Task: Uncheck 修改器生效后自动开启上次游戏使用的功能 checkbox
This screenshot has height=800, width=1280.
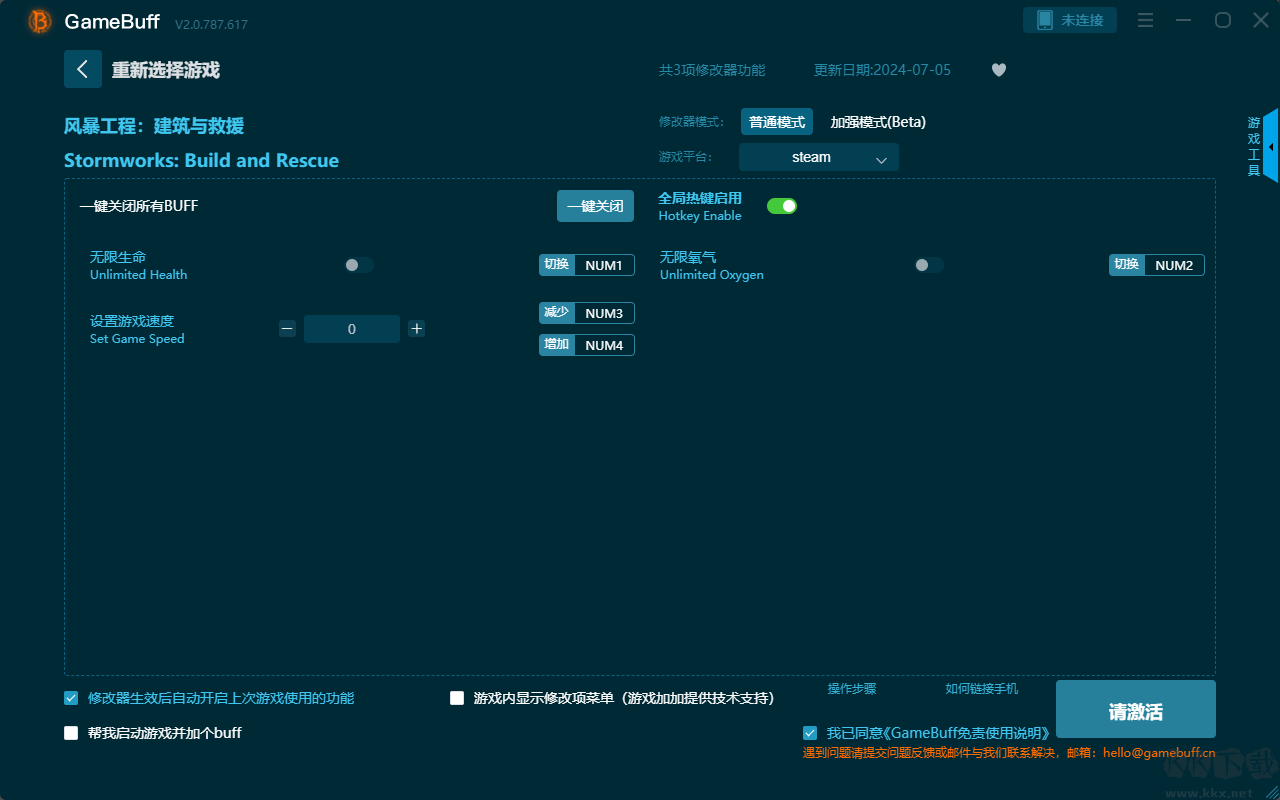Action: pyautogui.click(x=71, y=698)
